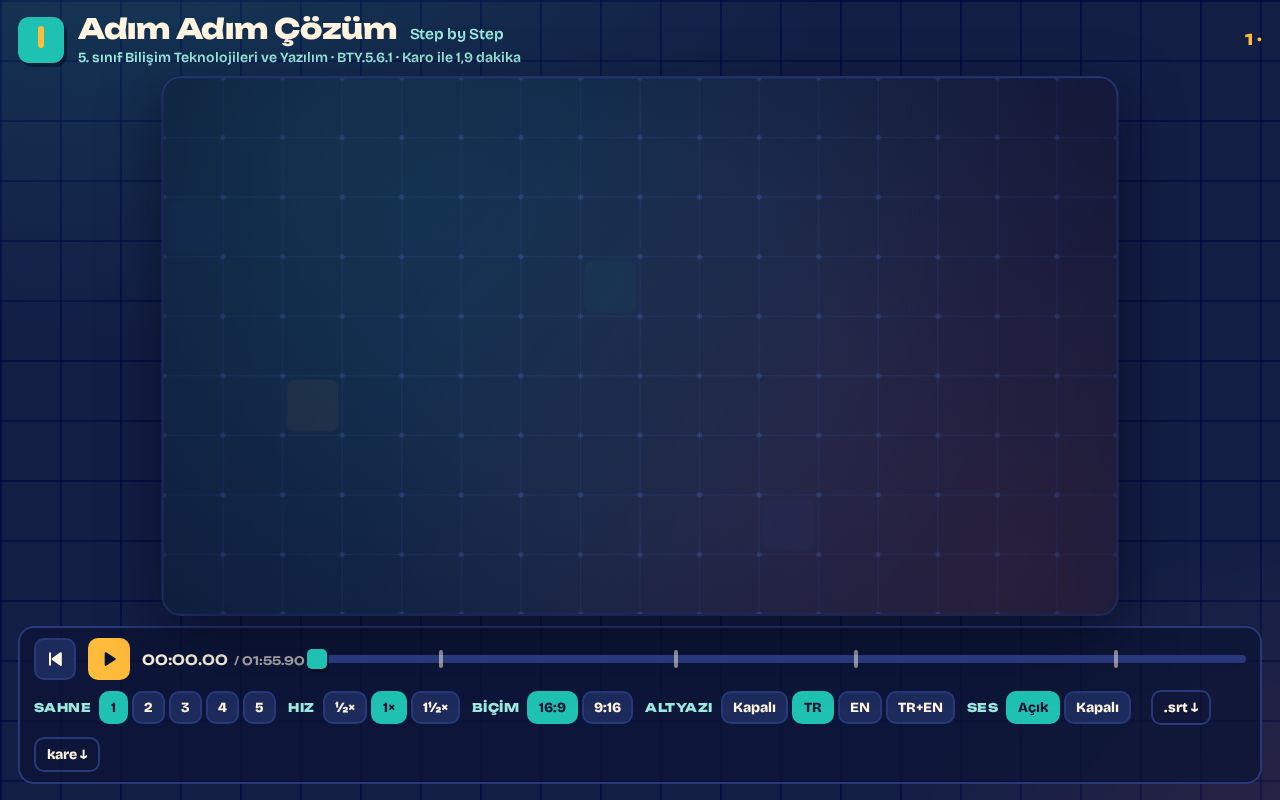1280x800 pixels.
Task: Select EN subtitles
Action: 860,707
